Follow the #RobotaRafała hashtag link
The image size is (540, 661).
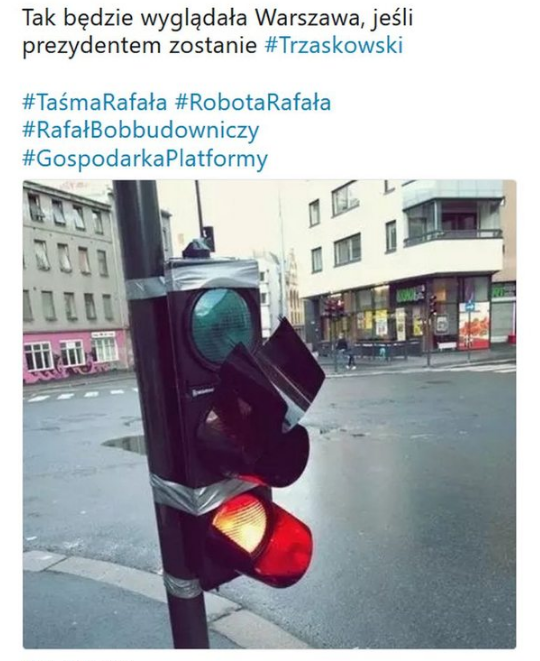253,102
